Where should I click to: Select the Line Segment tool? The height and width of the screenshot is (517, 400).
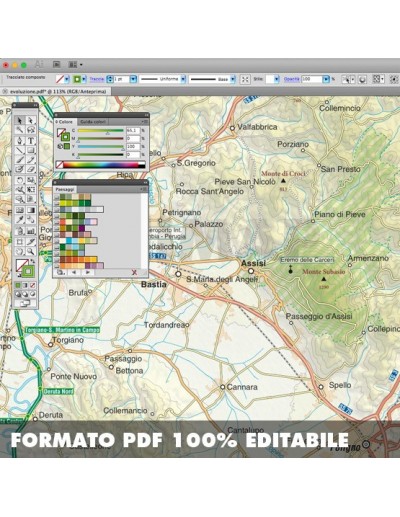coord(20,150)
